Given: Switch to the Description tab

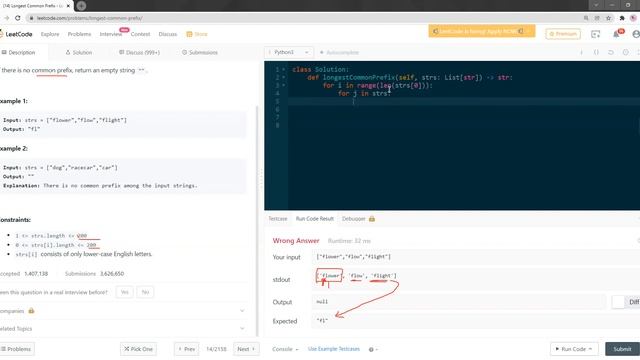Looking at the screenshot, I should tap(18, 53).
